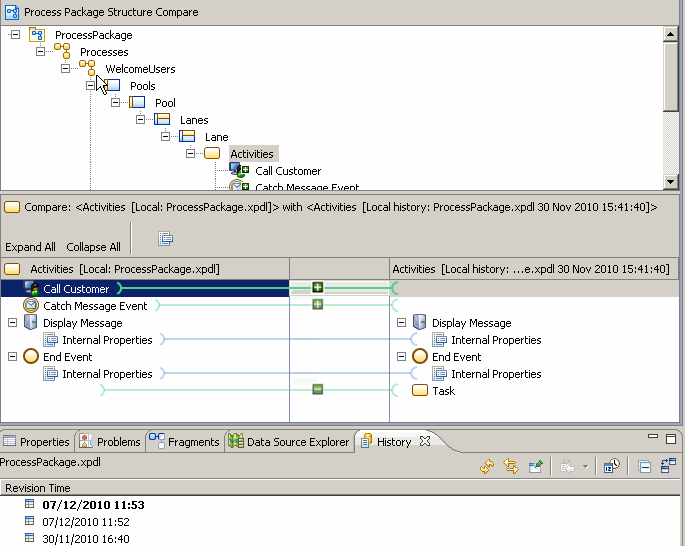Maximize the History view panel

click(671, 439)
